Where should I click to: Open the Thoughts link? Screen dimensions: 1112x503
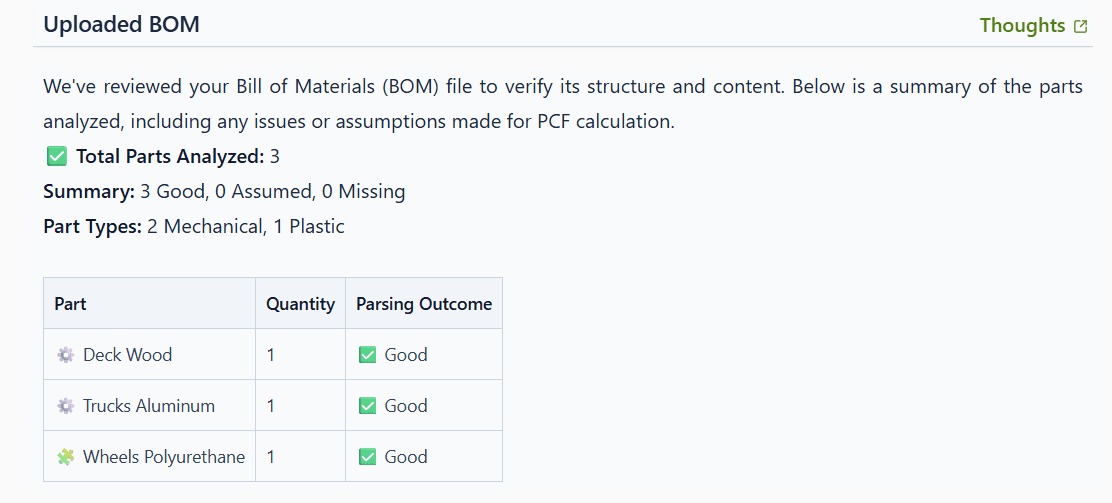coord(1022,26)
